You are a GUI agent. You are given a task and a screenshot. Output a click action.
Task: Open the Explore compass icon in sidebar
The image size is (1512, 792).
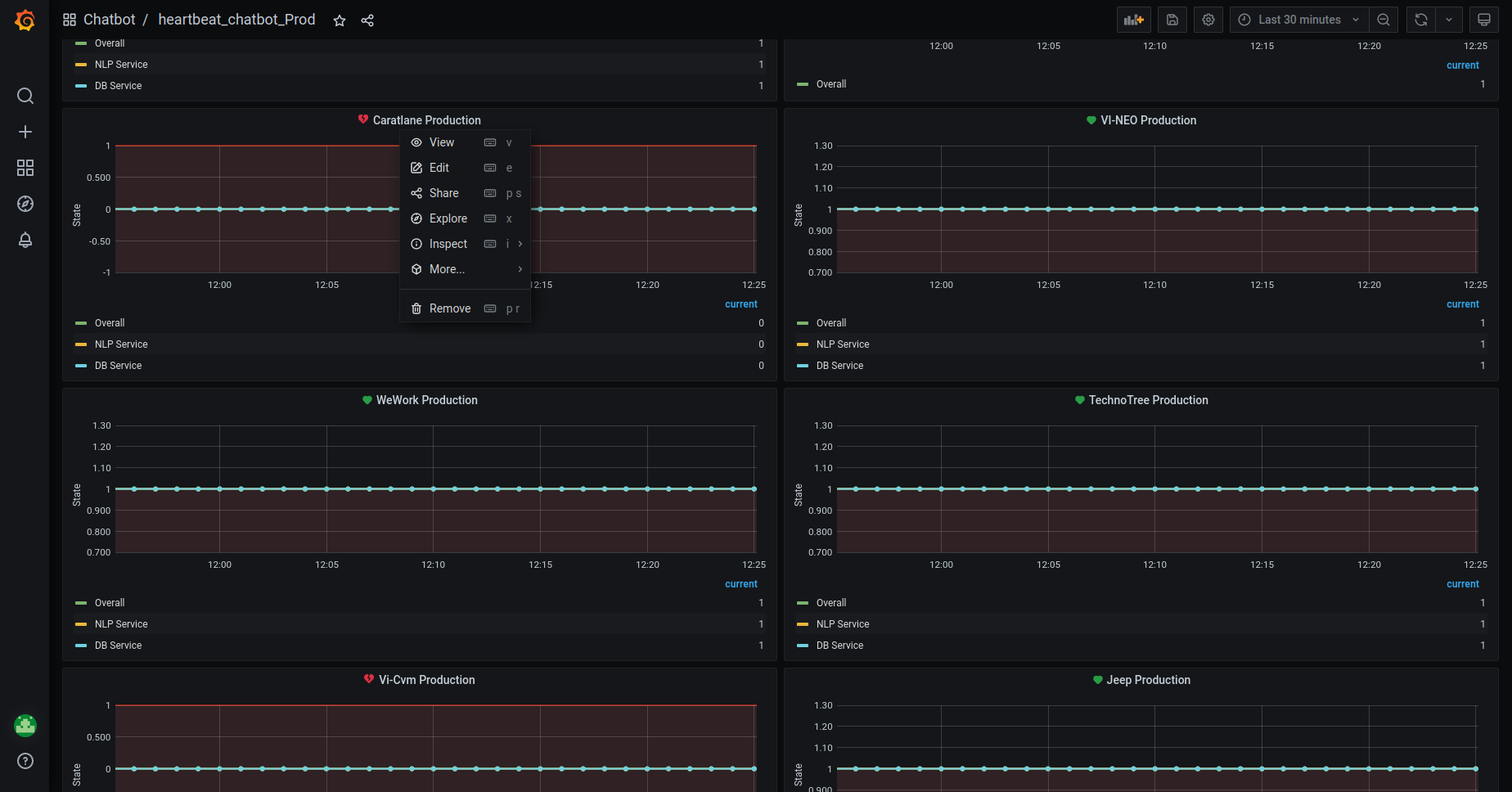[25, 205]
